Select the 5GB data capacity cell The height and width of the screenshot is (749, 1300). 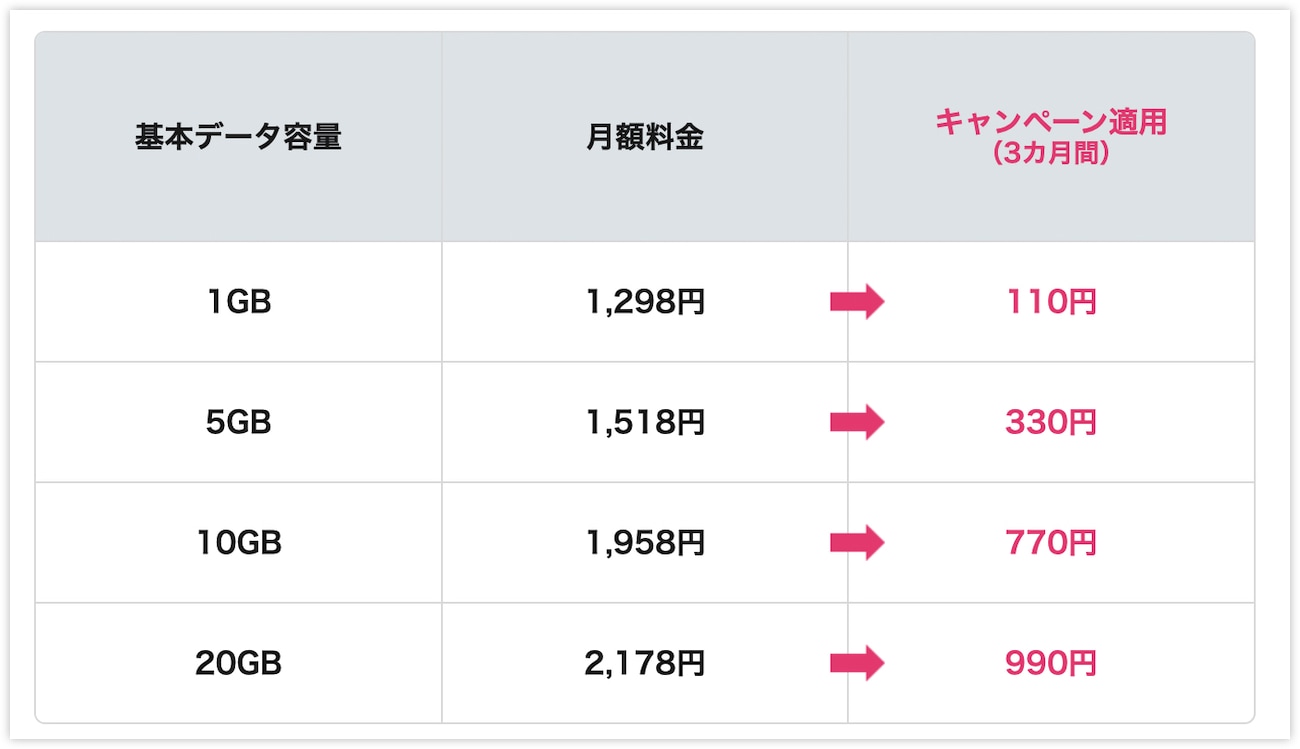(238, 423)
